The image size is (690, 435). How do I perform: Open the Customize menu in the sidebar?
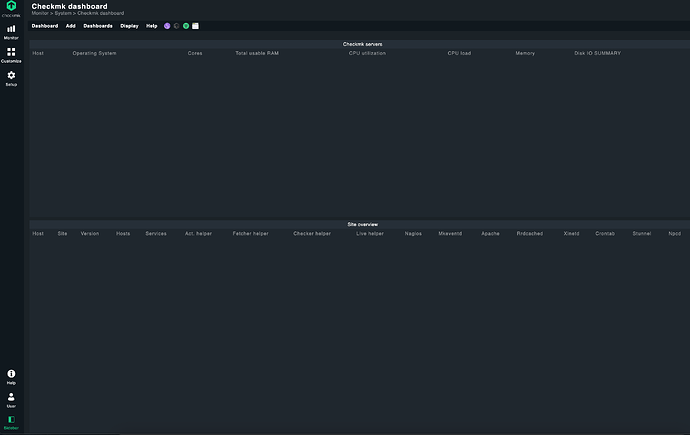(x=11, y=54)
